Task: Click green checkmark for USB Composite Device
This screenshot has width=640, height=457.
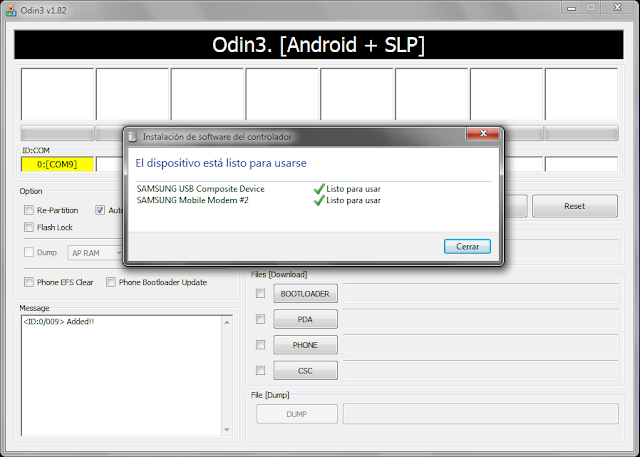Action: coord(319,189)
